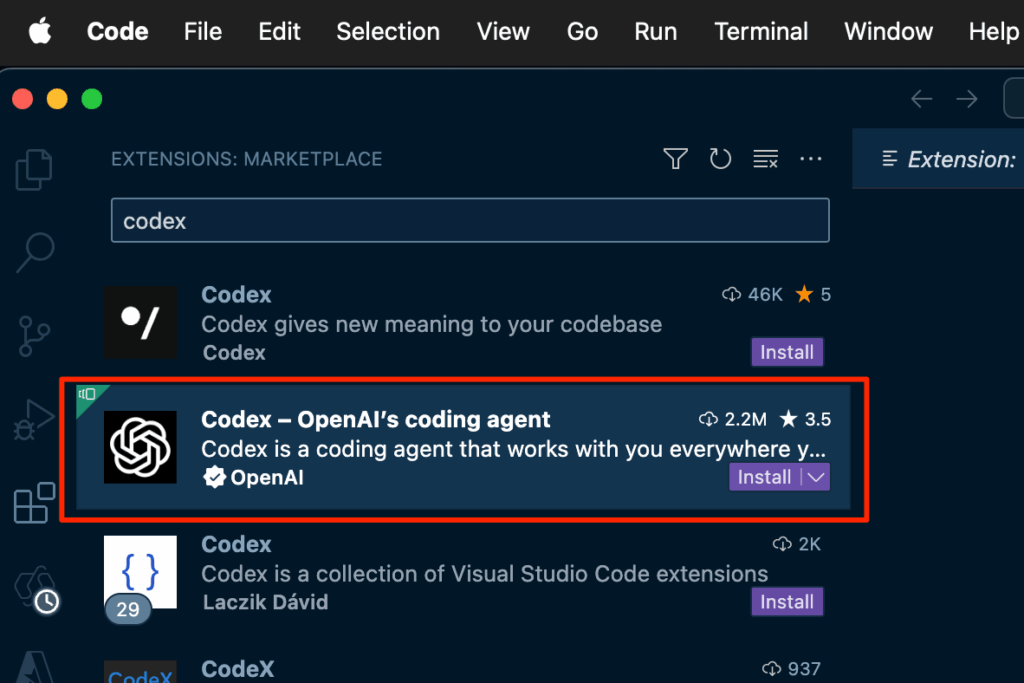The width and height of the screenshot is (1024, 683).
Task: Open the Apple menu
Action: click(40, 32)
